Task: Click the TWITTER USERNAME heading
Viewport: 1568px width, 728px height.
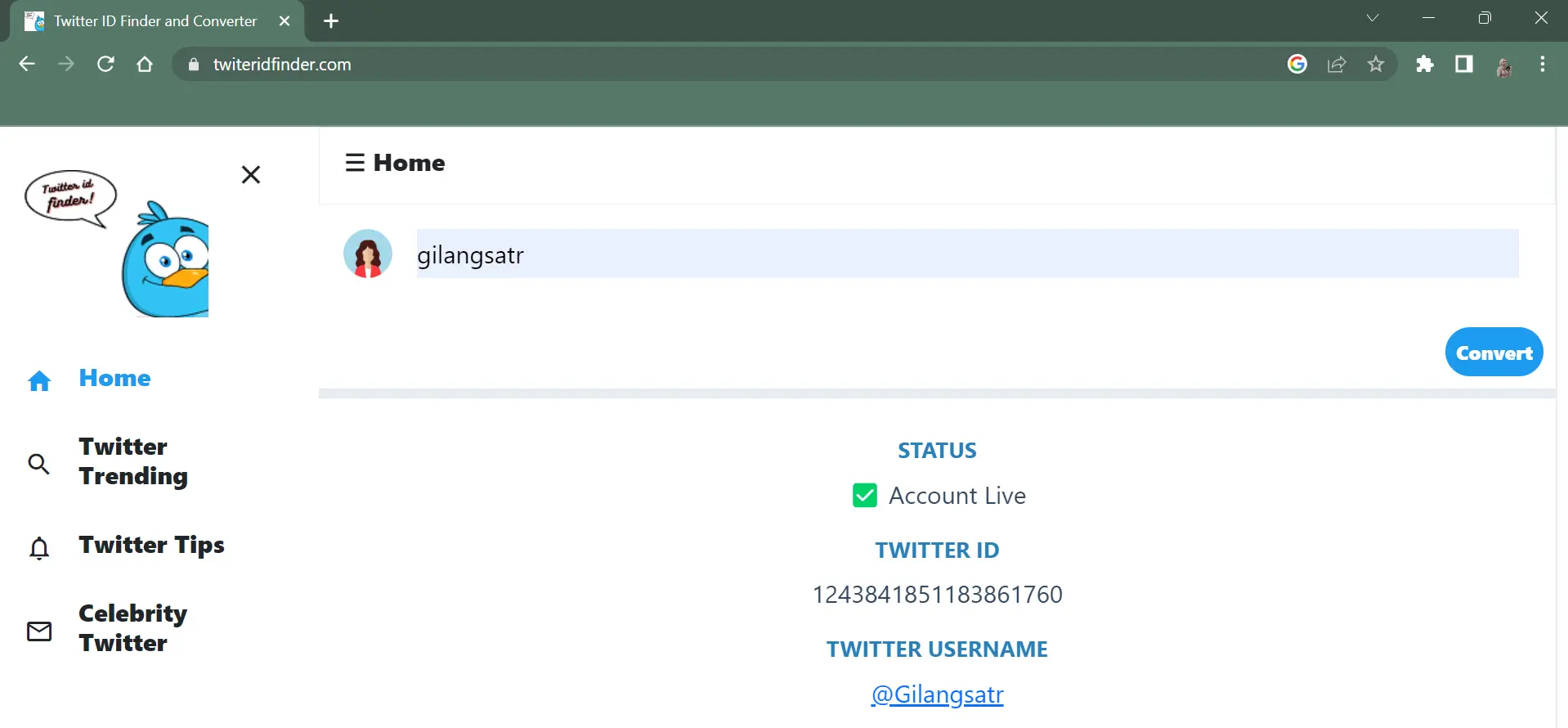Action: pos(938,649)
